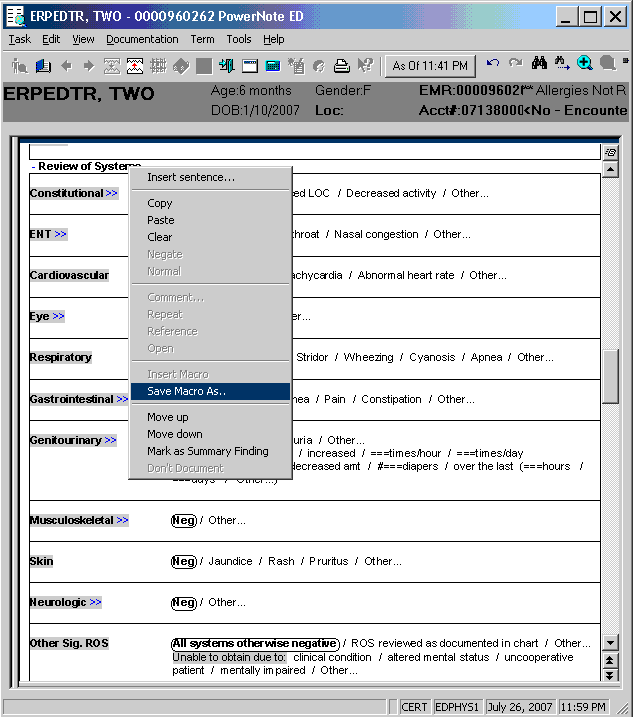
Task: Click the window layout toolbar icon
Action: click(x=249, y=66)
